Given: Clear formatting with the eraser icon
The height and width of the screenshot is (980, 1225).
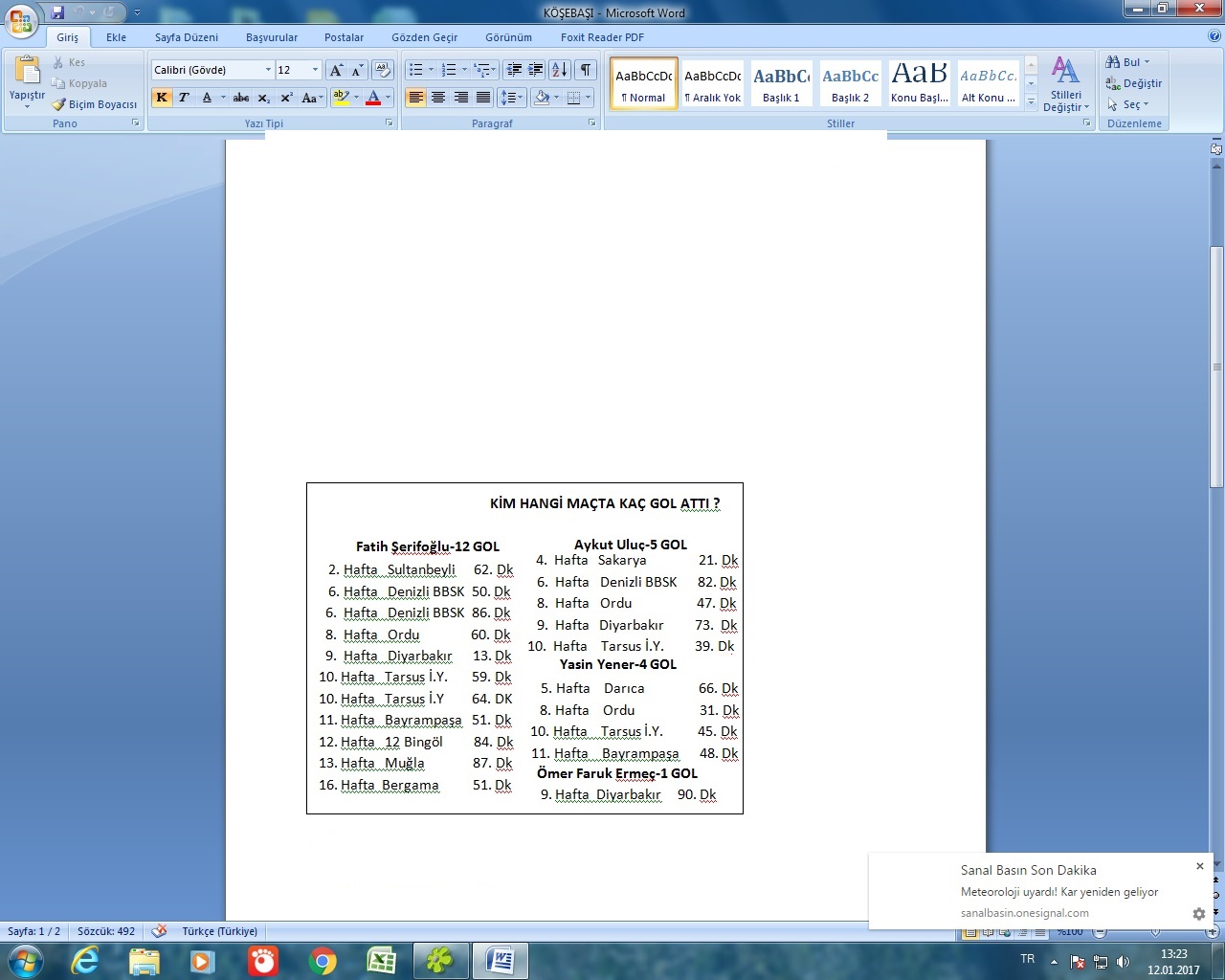Looking at the screenshot, I should pyautogui.click(x=382, y=70).
